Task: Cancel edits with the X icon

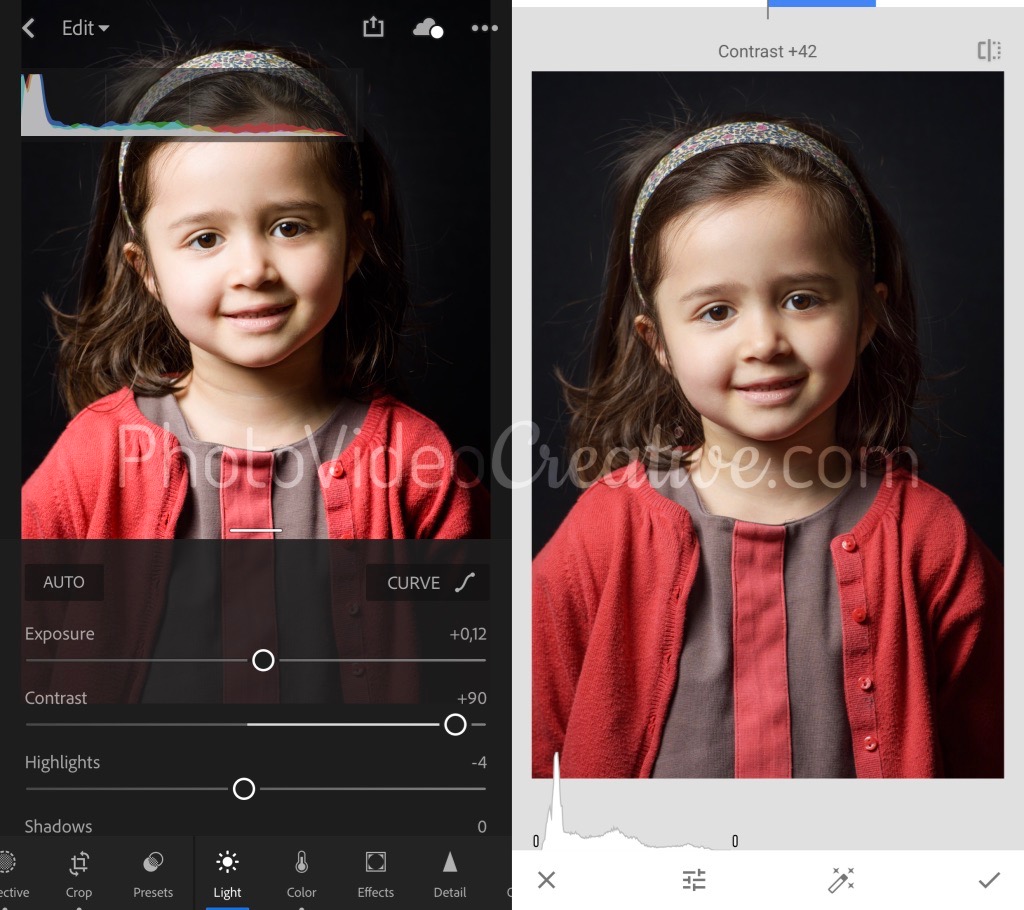Action: click(547, 880)
